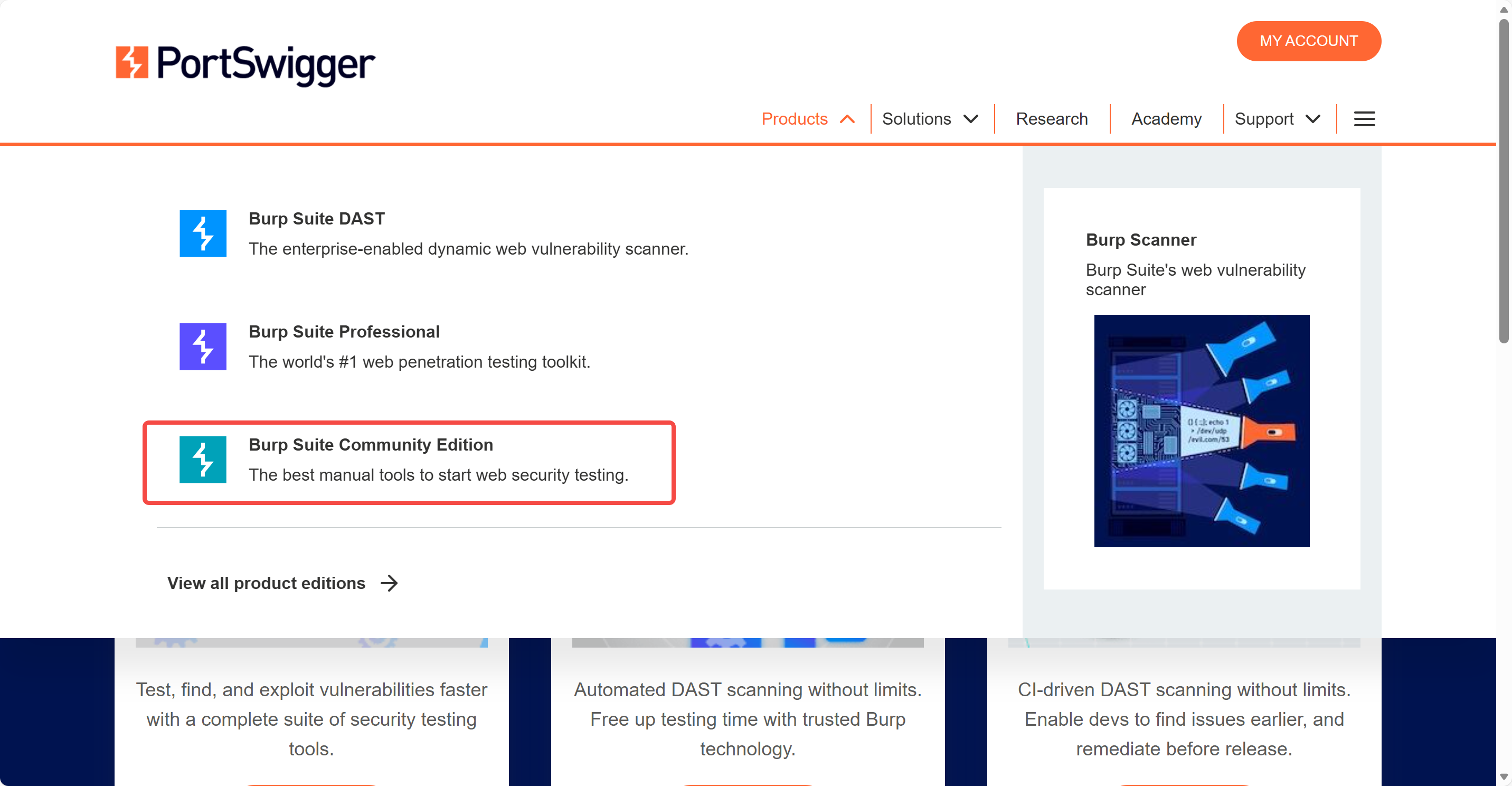Select Burp Suite Professional title link
This screenshot has height=786, width=1512.
(x=344, y=331)
